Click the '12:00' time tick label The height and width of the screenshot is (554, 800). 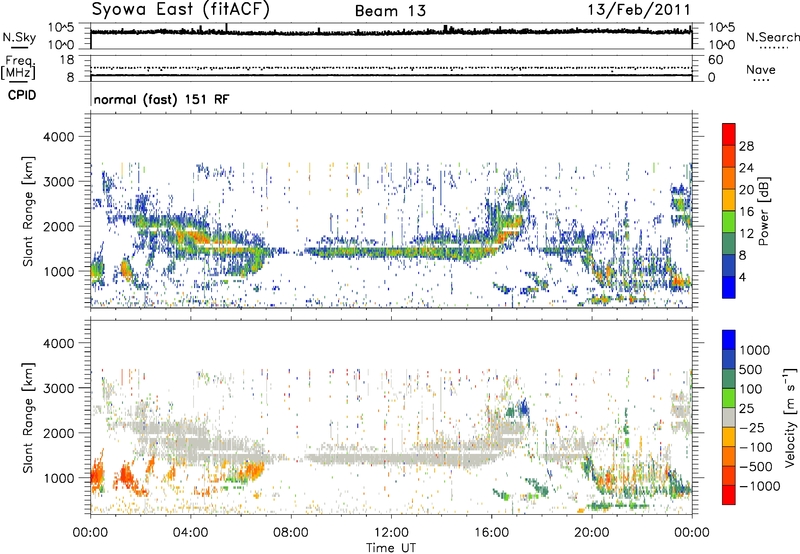tap(391, 533)
